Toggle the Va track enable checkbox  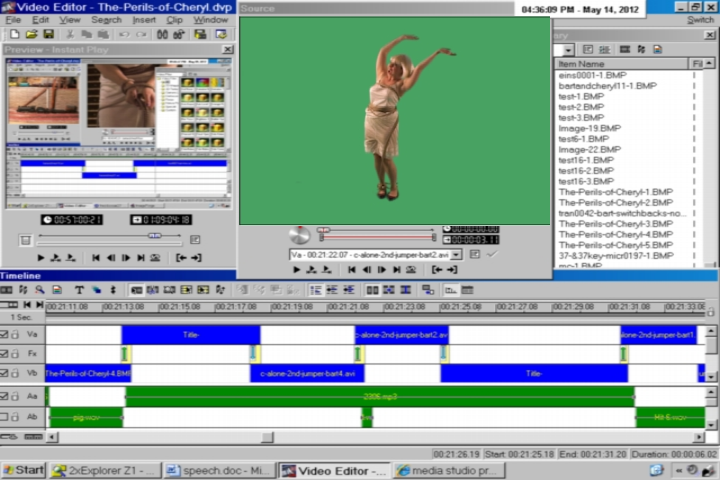(x=4, y=334)
